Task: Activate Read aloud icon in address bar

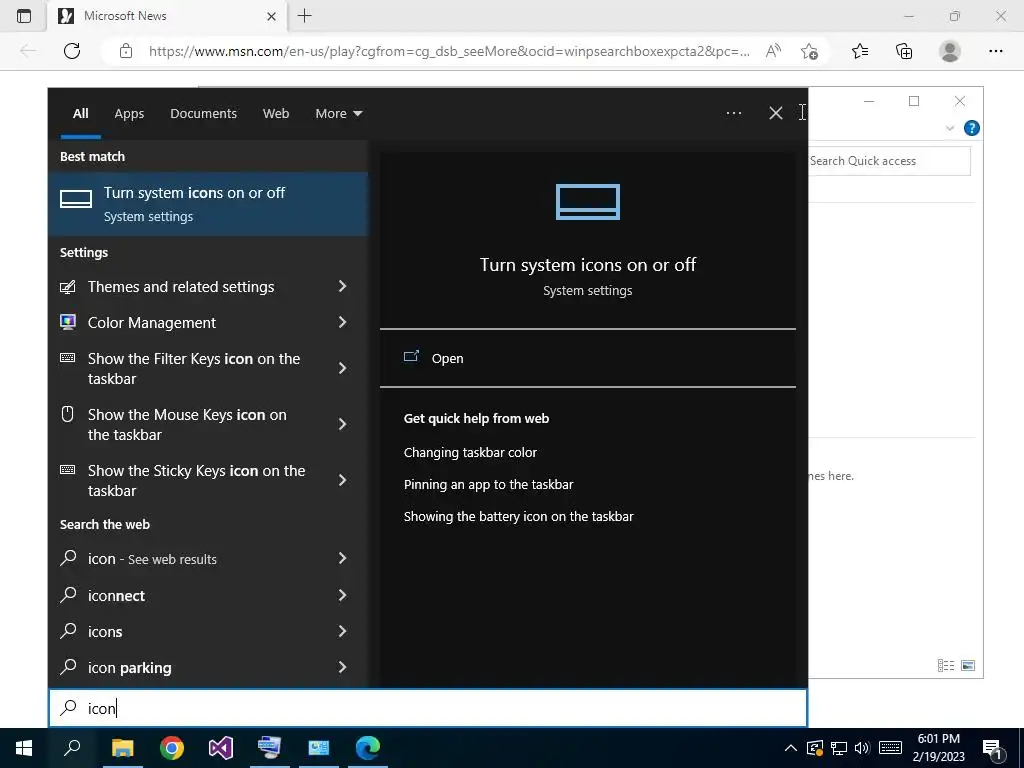Action: [x=773, y=51]
